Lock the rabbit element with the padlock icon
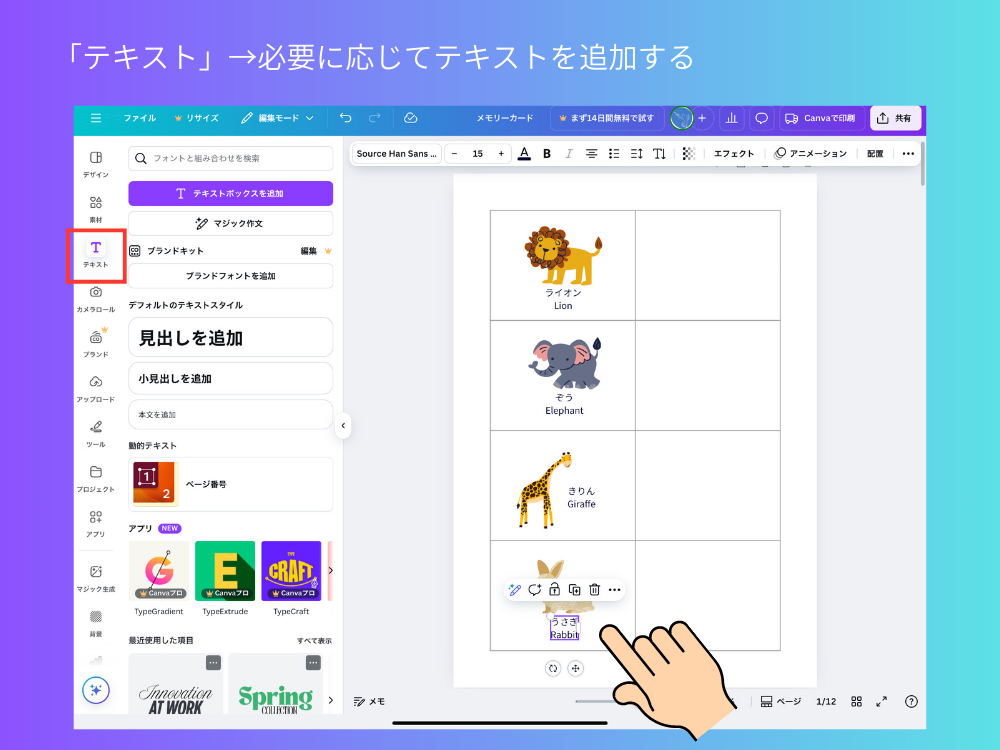 tap(554, 590)
